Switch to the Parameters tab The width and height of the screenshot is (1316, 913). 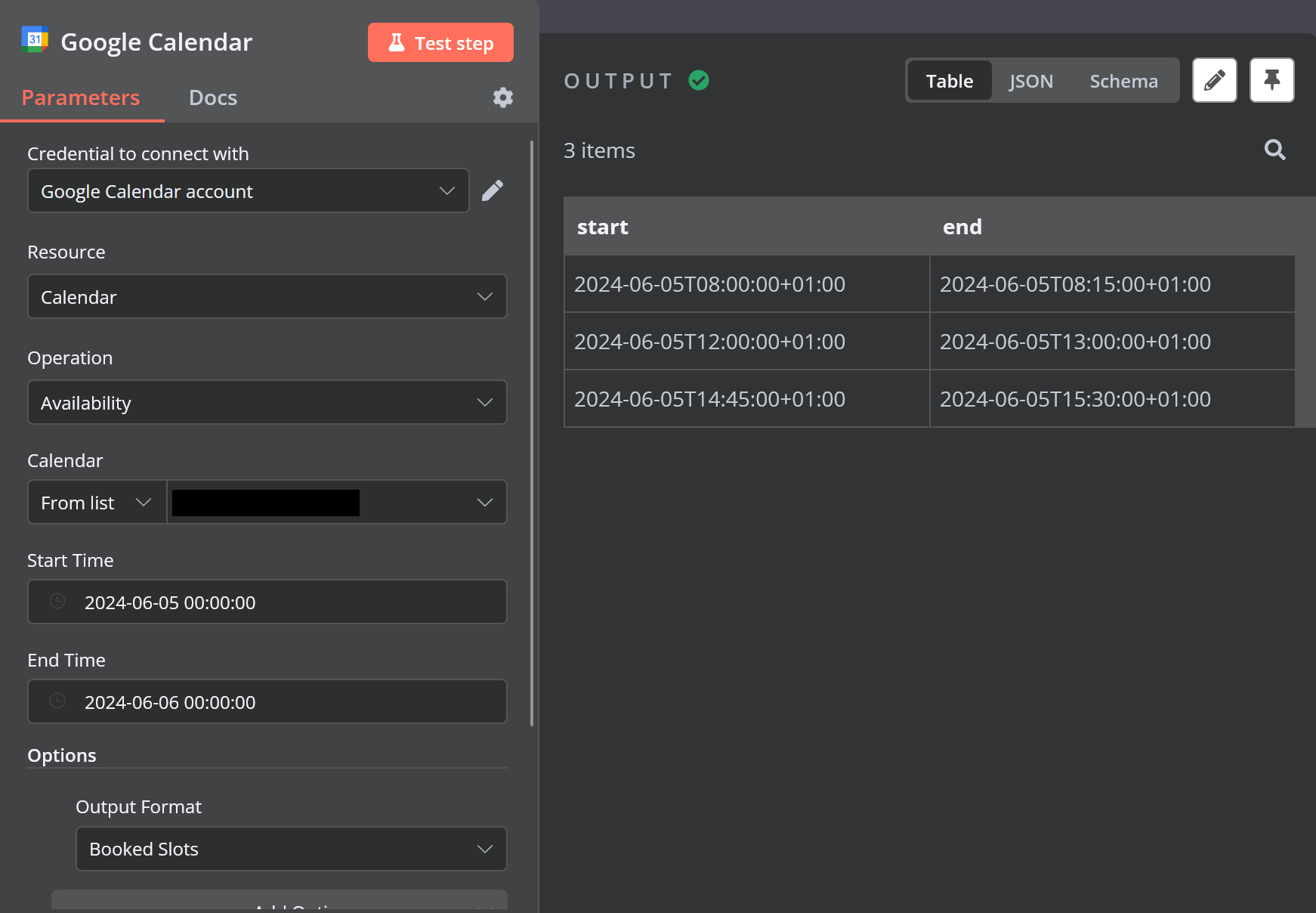(81, 97)
